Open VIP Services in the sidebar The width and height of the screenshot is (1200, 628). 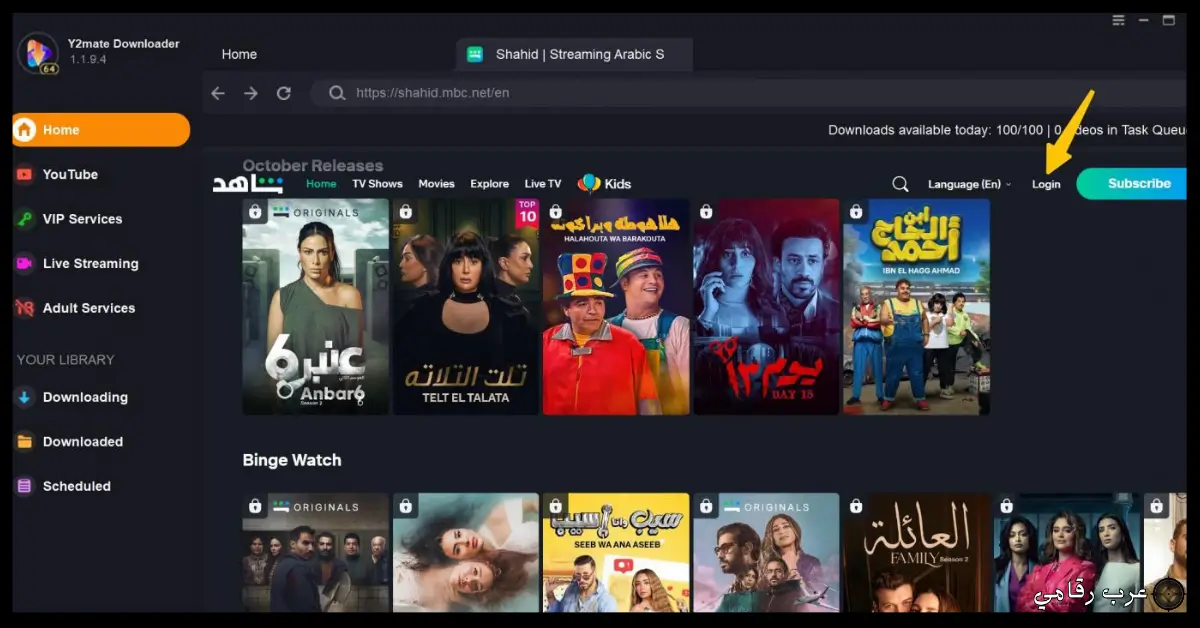[79, 218]
